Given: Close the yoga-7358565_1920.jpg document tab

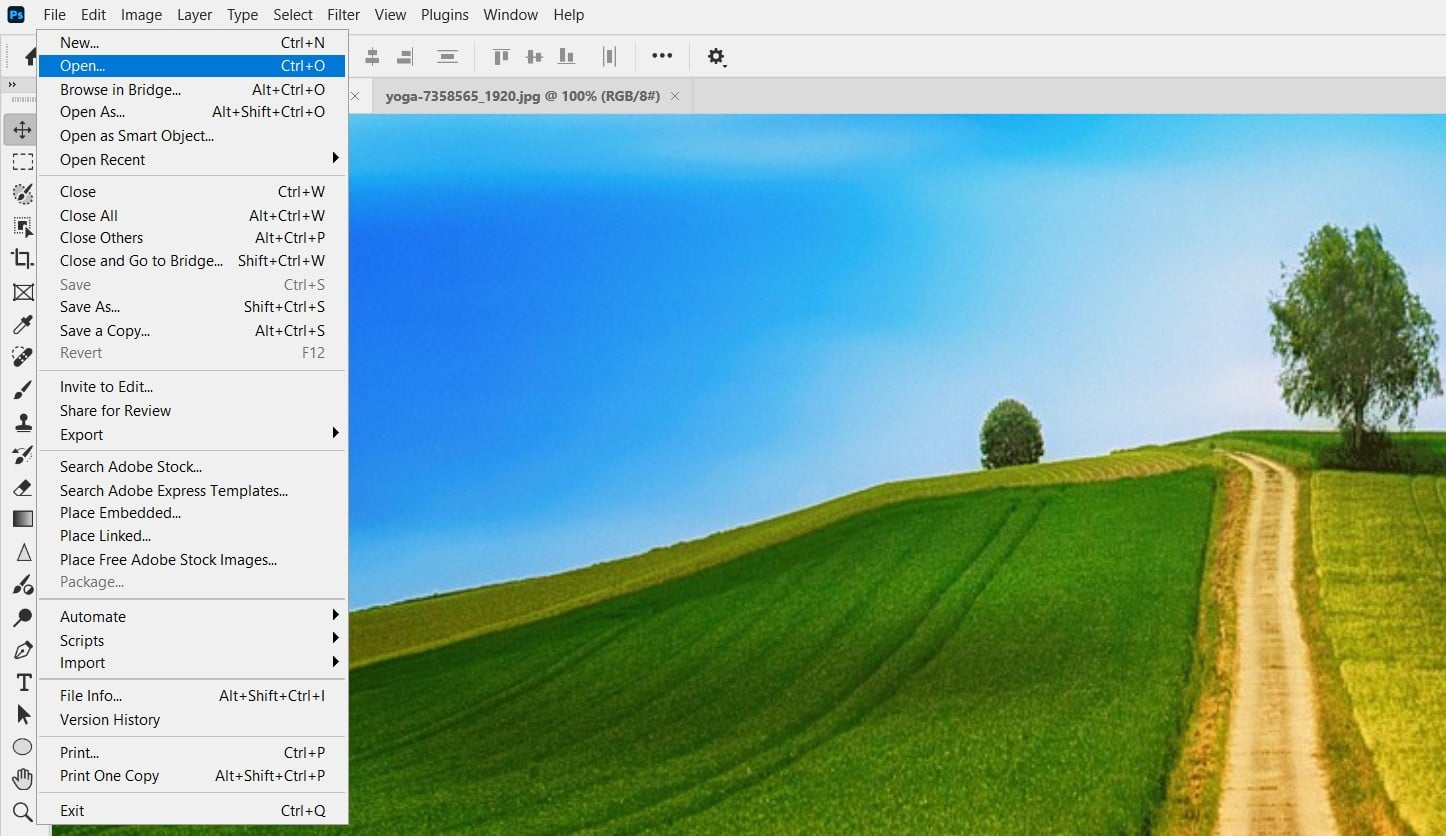Looking at the screenshot, I should (x=675, y=96).
